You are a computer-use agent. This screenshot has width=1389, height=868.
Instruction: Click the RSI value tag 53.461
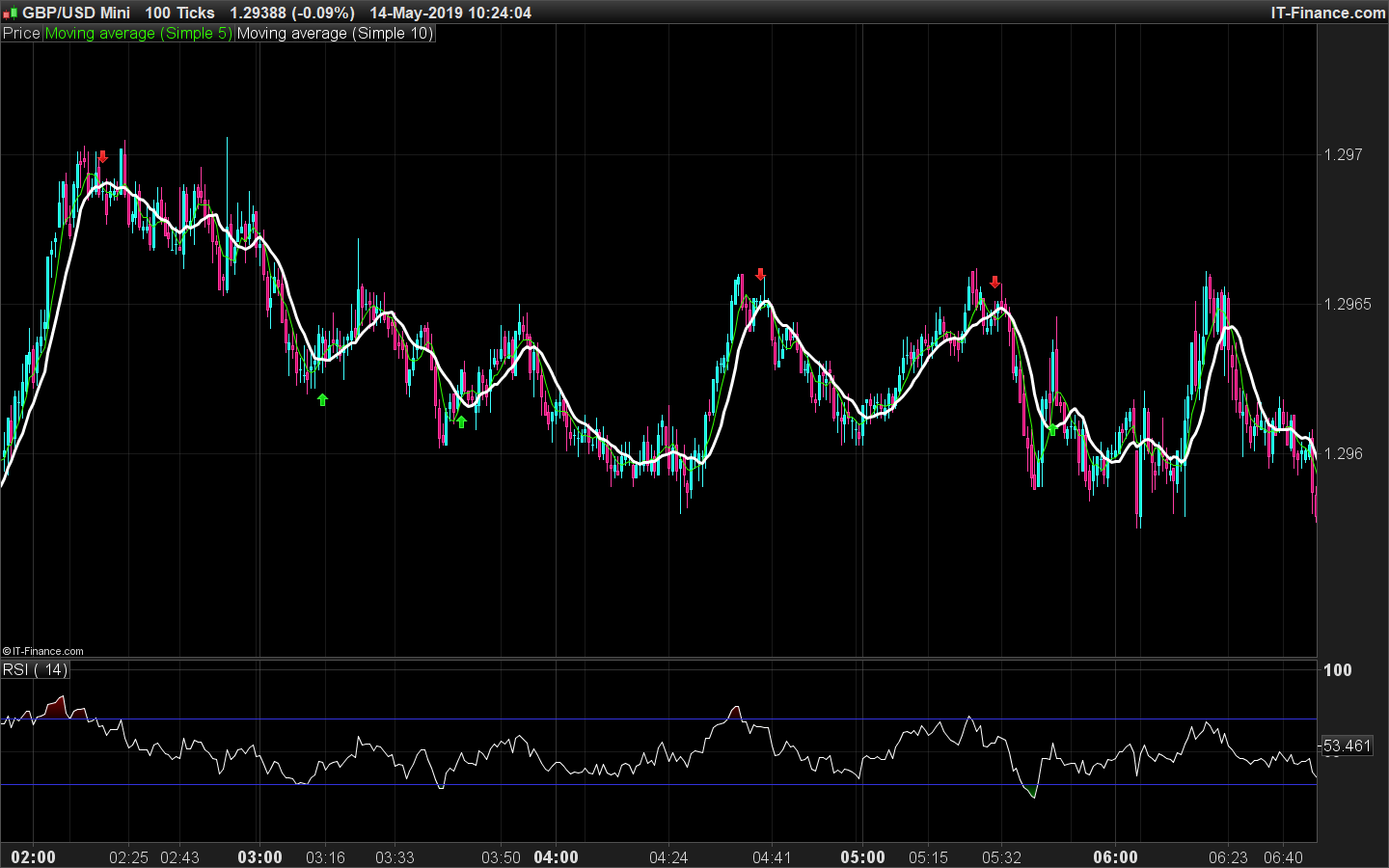click(x=1346, y=746)
